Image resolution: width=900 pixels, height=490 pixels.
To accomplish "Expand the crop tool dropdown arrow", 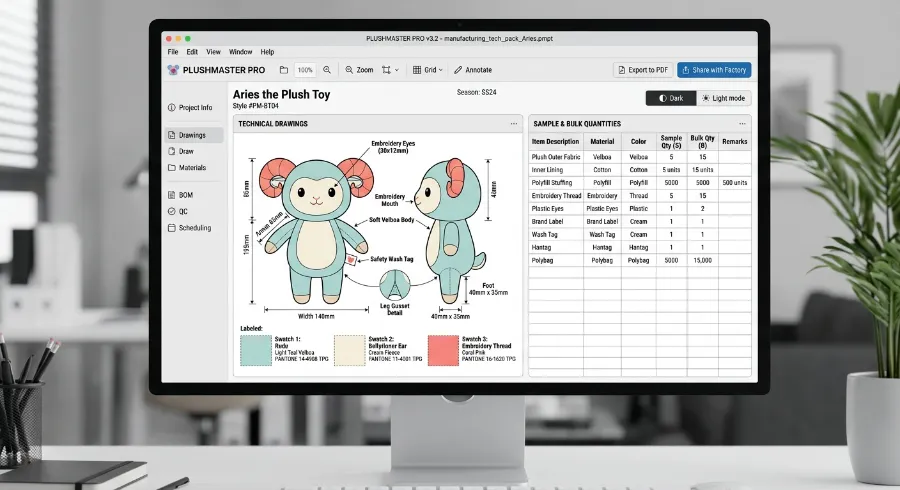I will tap(397, 70).
